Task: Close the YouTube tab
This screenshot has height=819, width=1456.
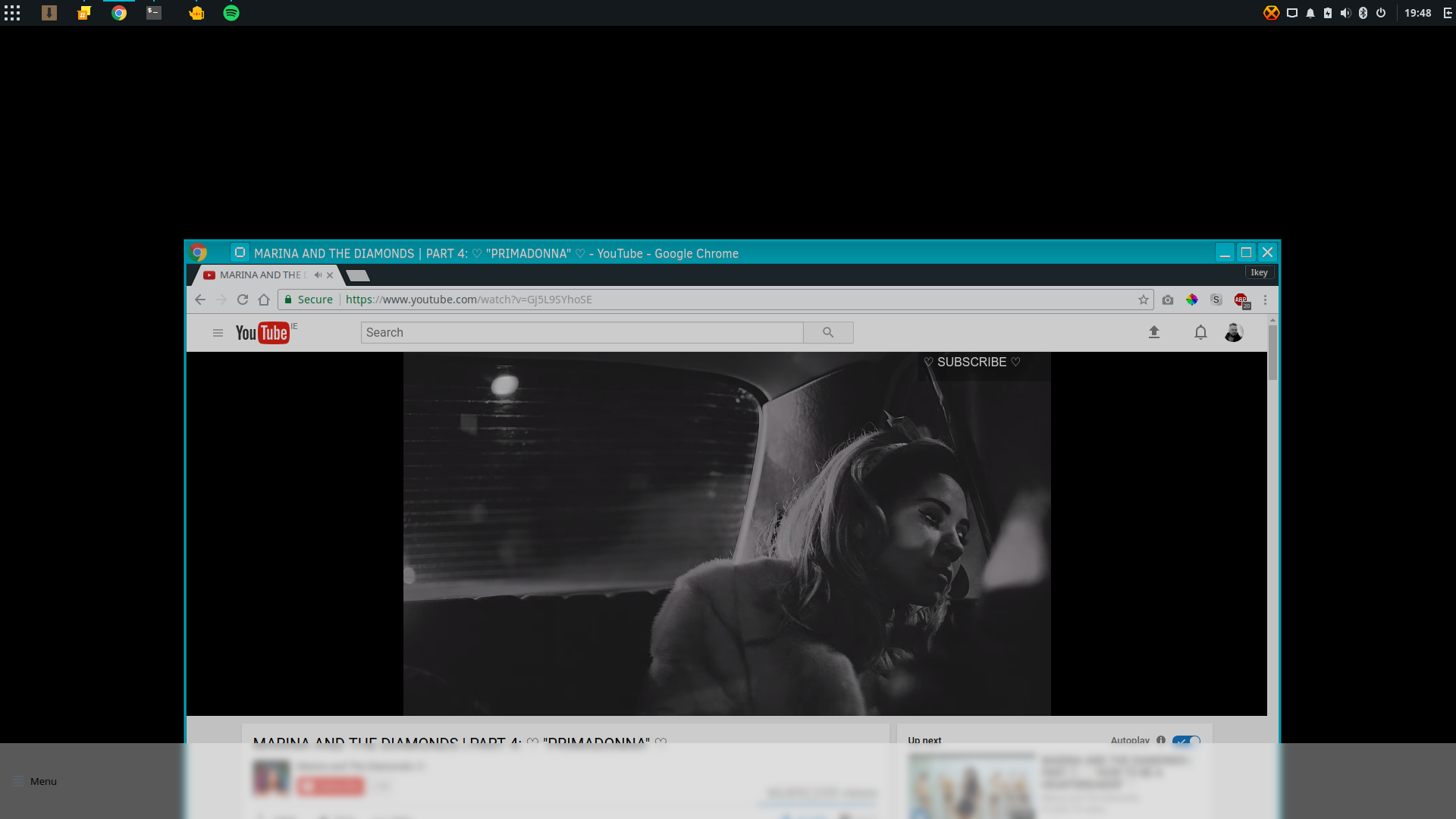Action: (330, 275)
